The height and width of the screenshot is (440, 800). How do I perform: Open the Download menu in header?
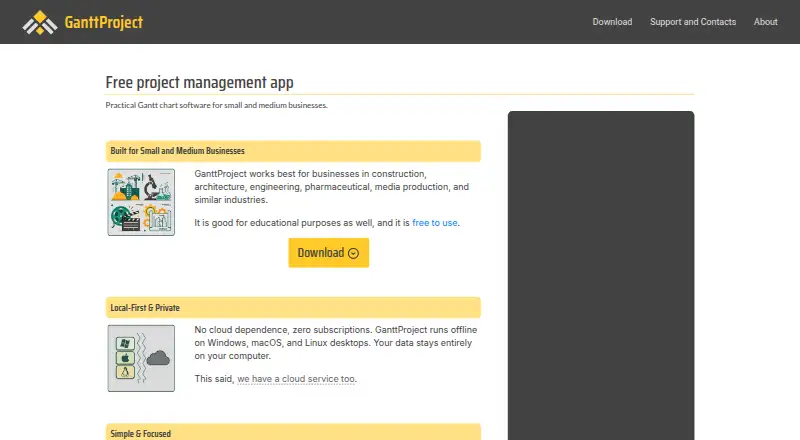612,22
